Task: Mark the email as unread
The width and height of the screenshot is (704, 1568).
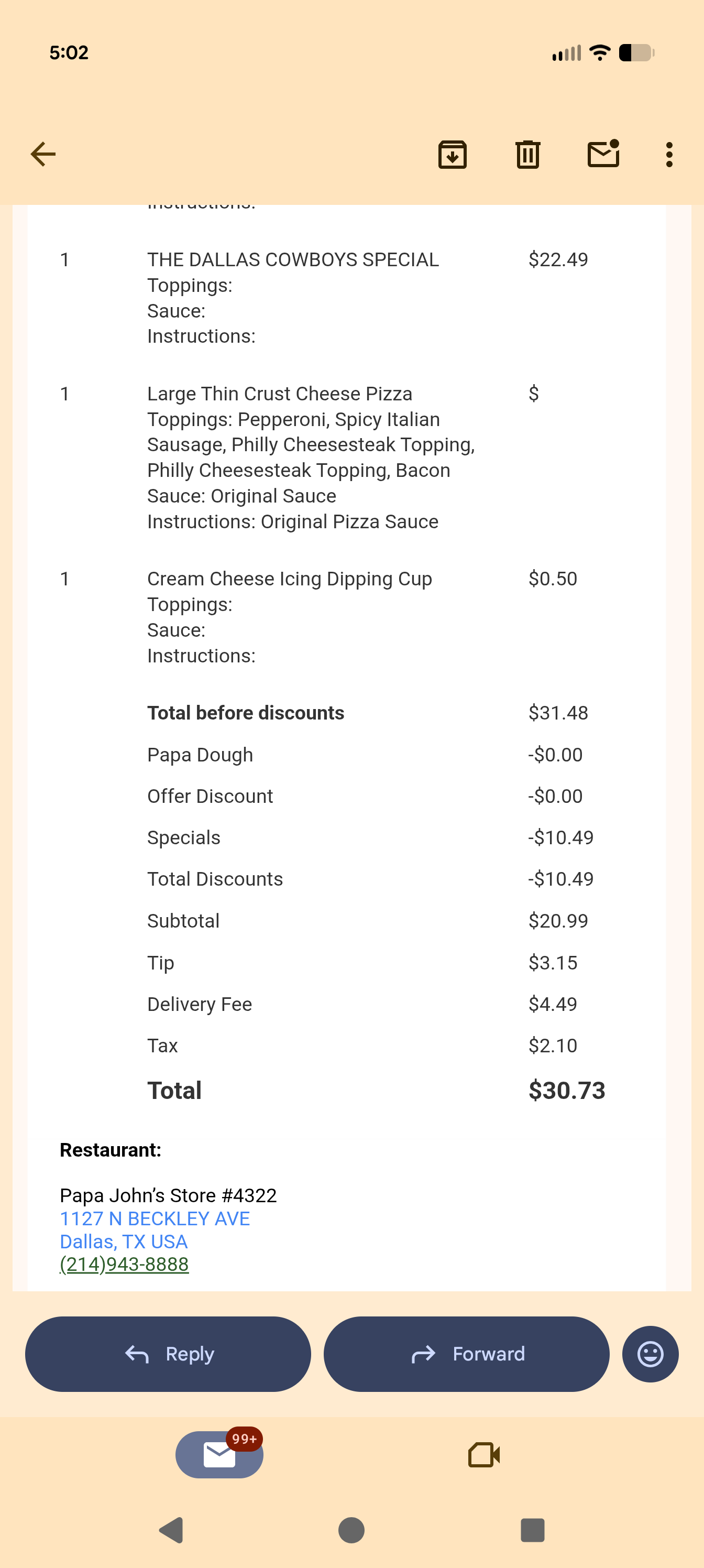Action: [603, 154]
